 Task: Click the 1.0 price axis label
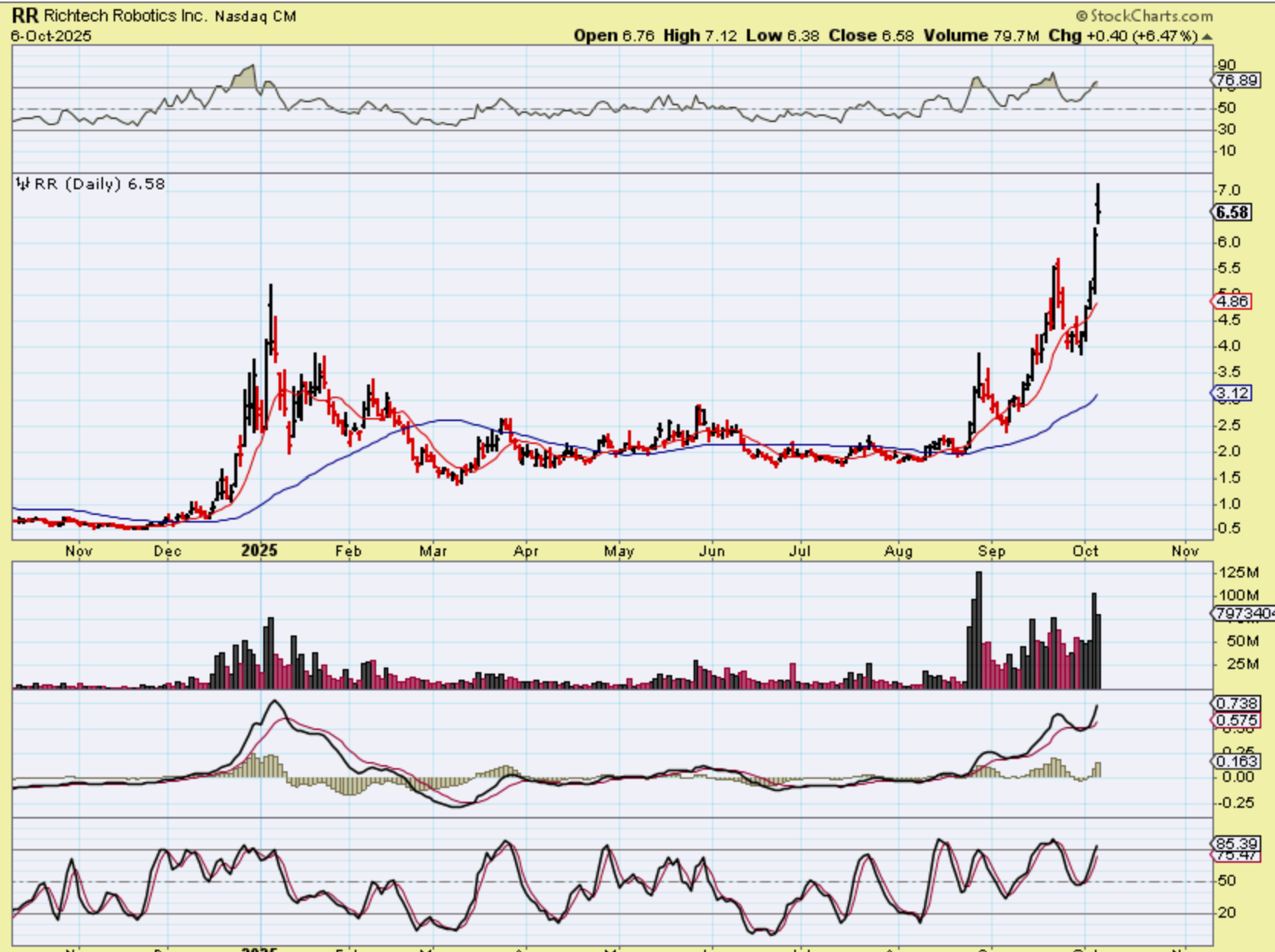(1229, 503)
